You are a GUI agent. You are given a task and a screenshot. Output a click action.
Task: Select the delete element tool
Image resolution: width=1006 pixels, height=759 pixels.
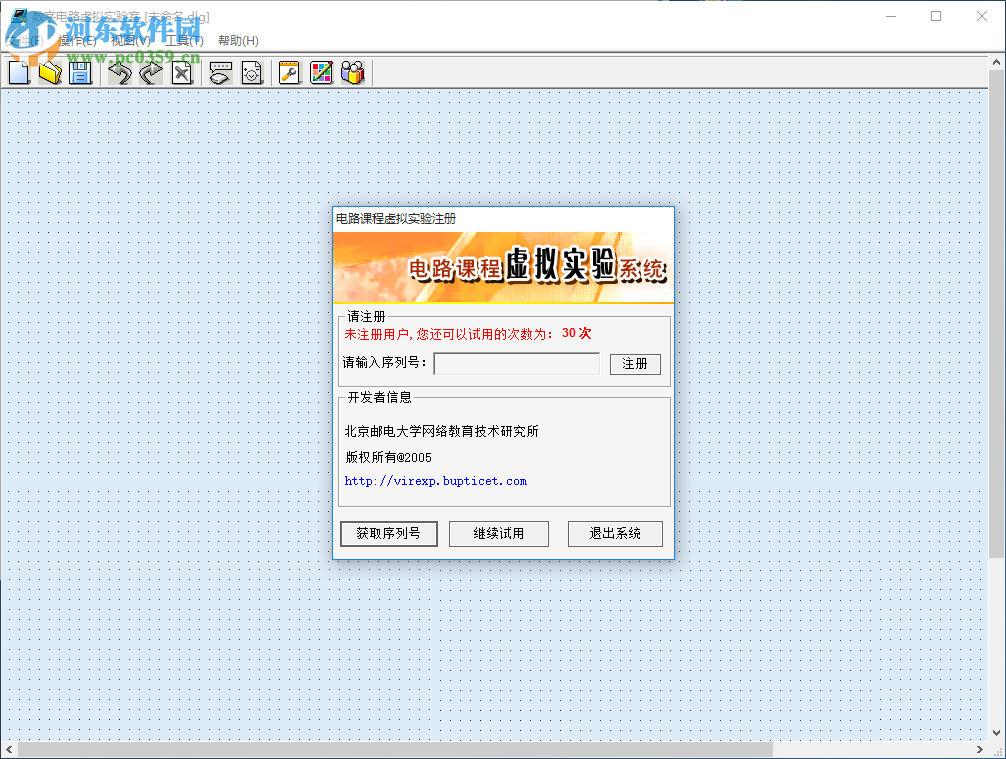click(x=182, y=72)
